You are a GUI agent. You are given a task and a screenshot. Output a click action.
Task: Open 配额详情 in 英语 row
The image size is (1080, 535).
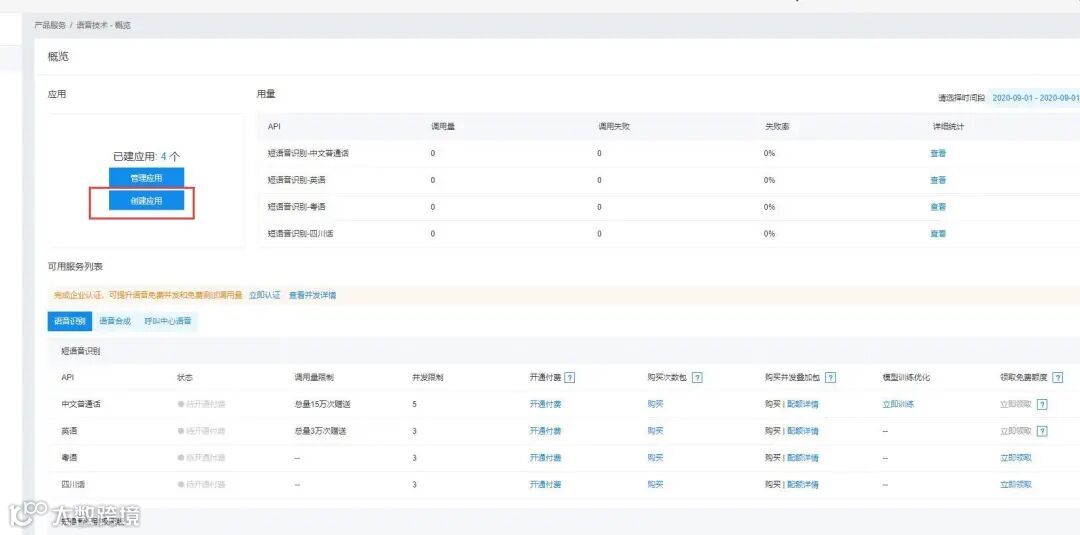click(803, 431)
